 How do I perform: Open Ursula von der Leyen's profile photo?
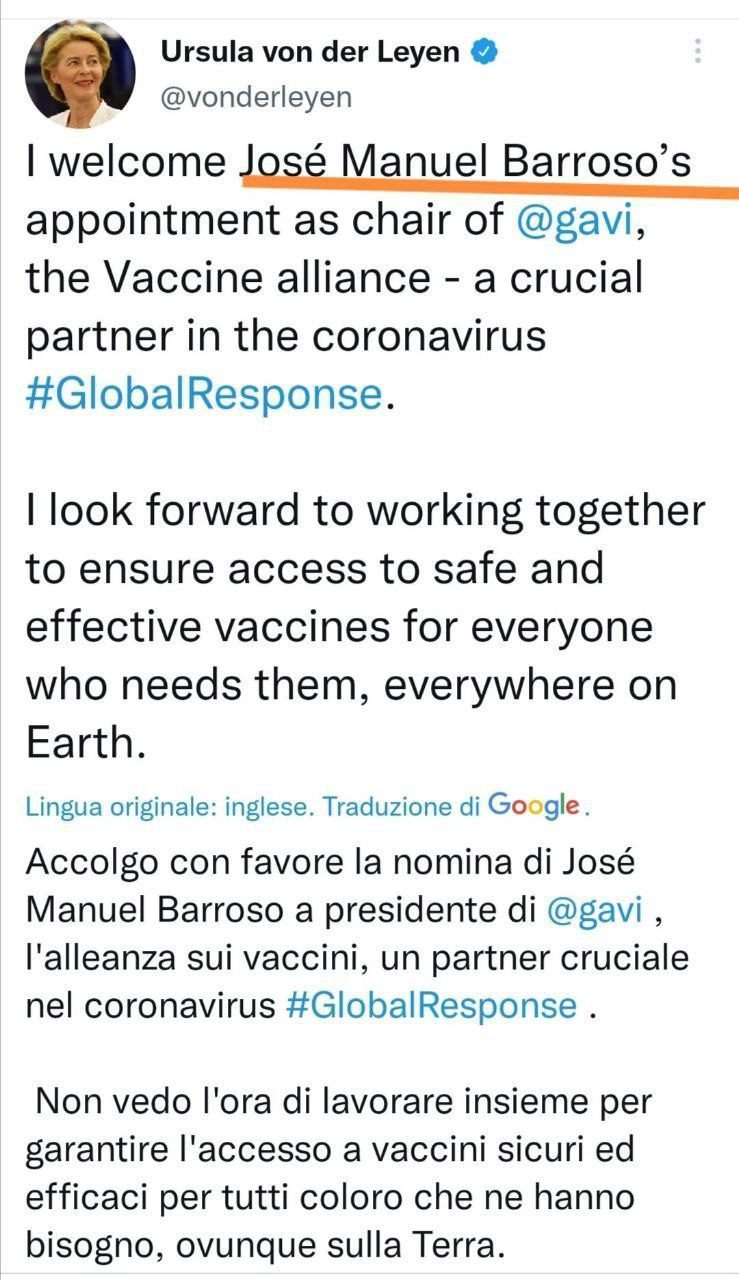coord(79,73)
